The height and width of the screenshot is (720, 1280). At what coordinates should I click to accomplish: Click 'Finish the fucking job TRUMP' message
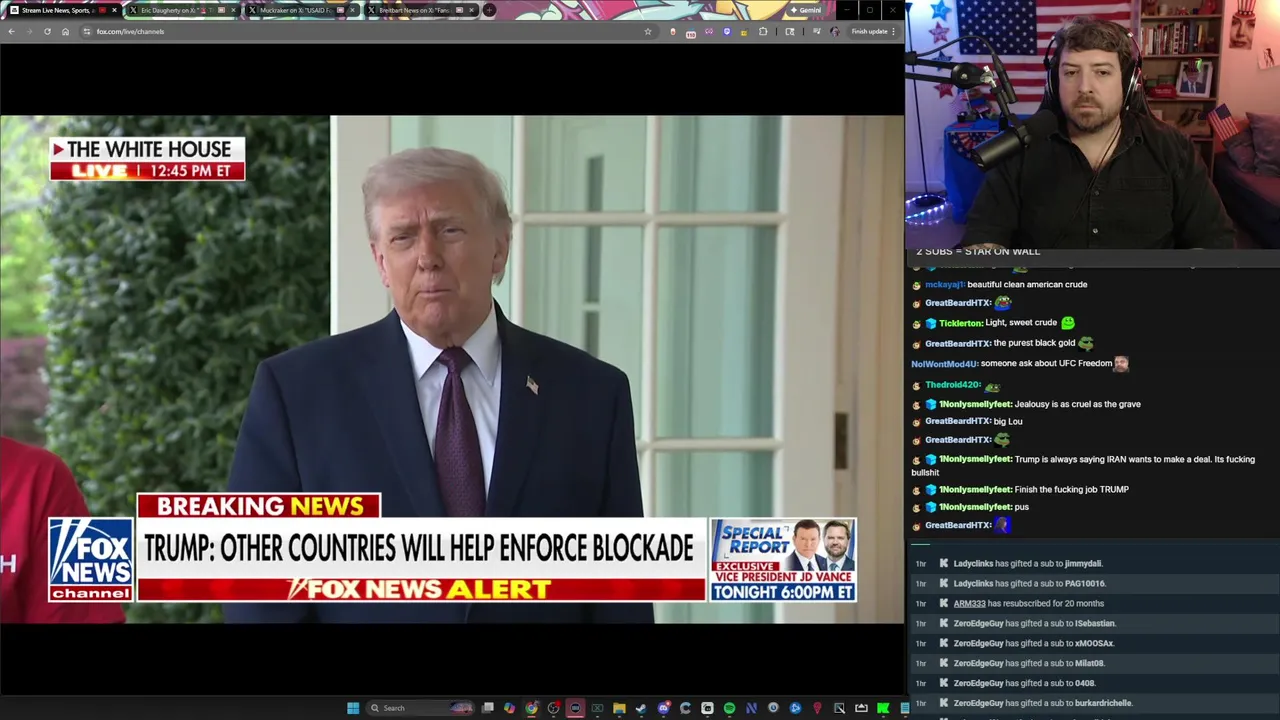pos(1071,489)
